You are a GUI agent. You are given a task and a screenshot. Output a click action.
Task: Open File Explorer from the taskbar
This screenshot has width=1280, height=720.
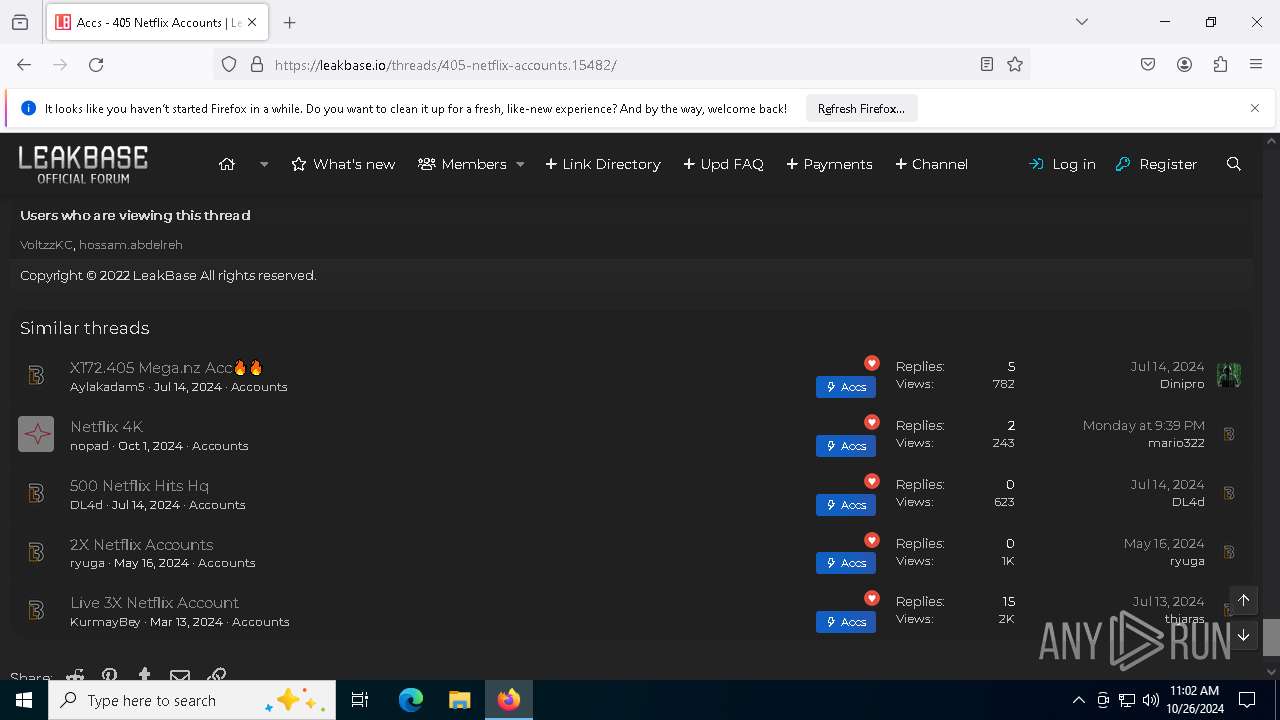[x=459, y=700]
